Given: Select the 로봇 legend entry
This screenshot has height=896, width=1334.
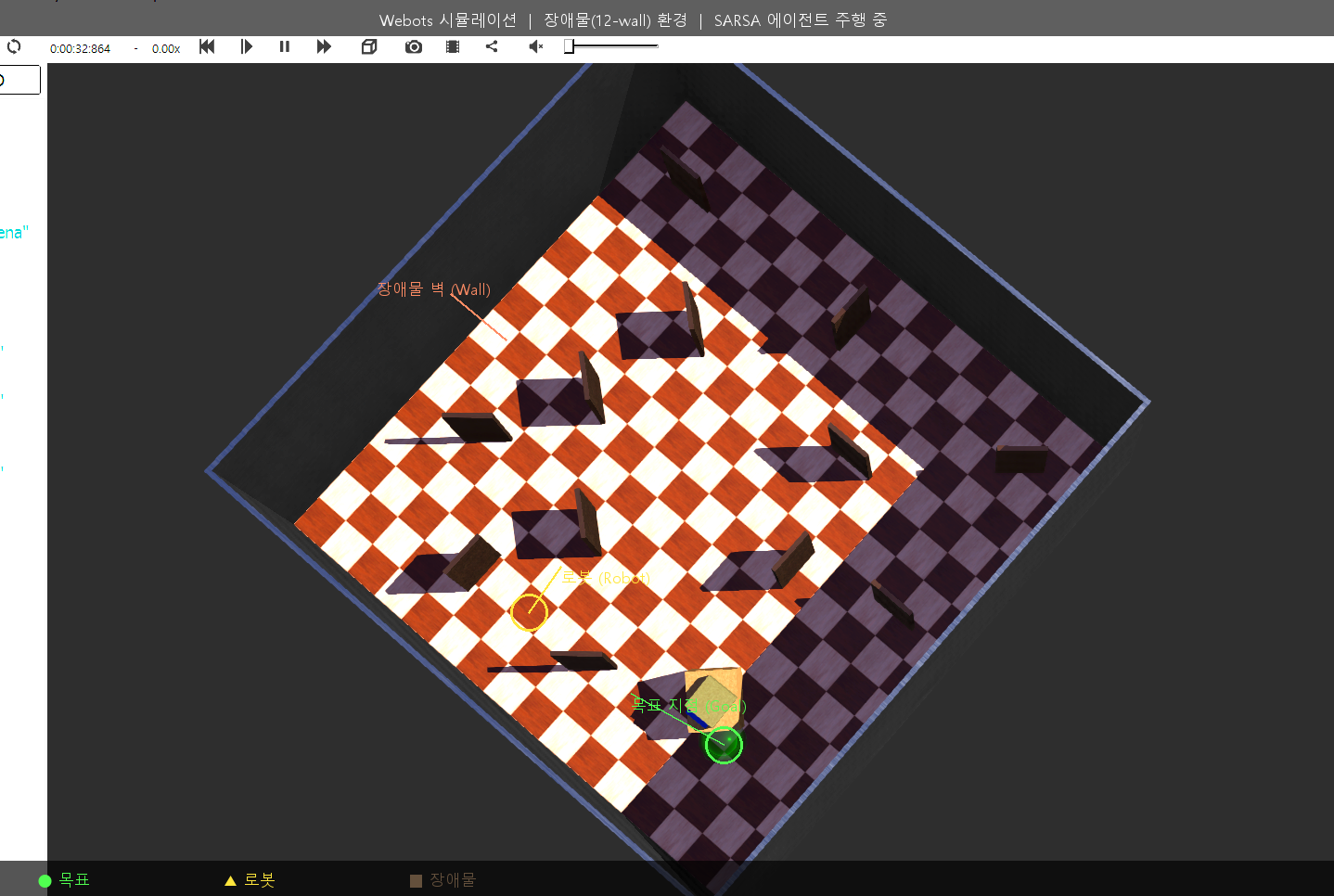Looking at the screenshot, I should [250, 879].
